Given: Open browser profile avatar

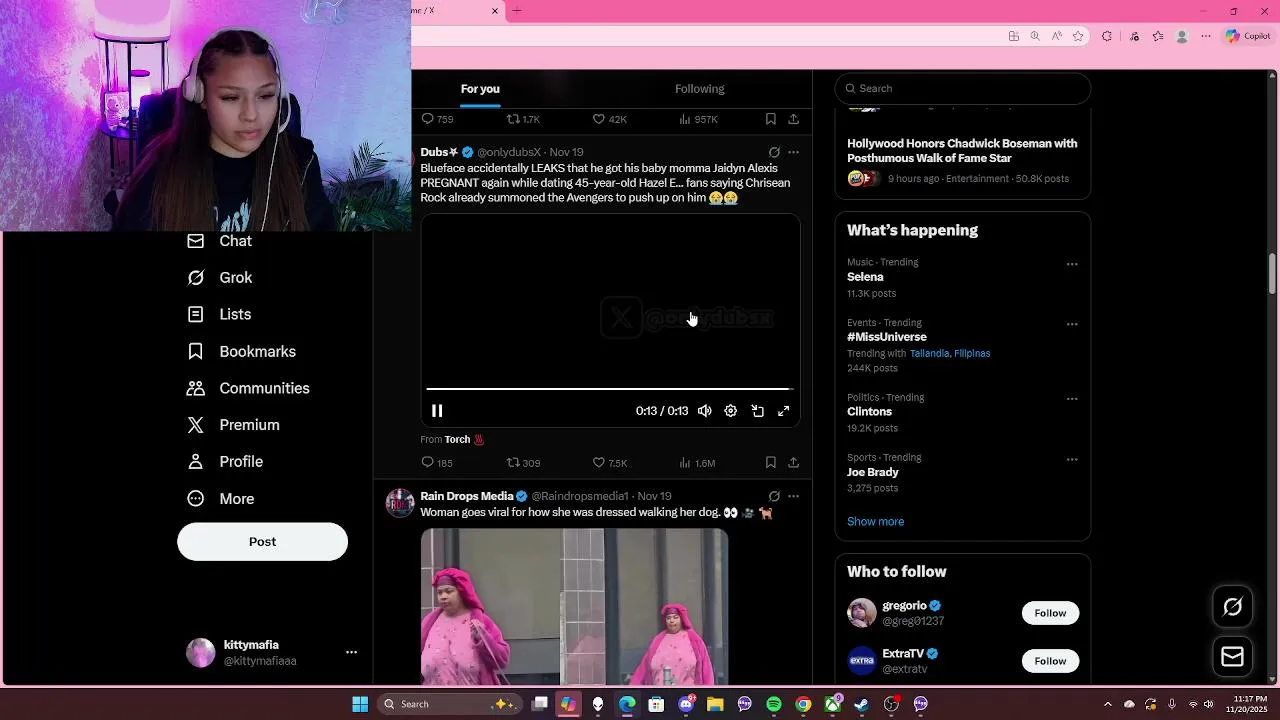Looking at the screenshot, I should click(1182, 36).
